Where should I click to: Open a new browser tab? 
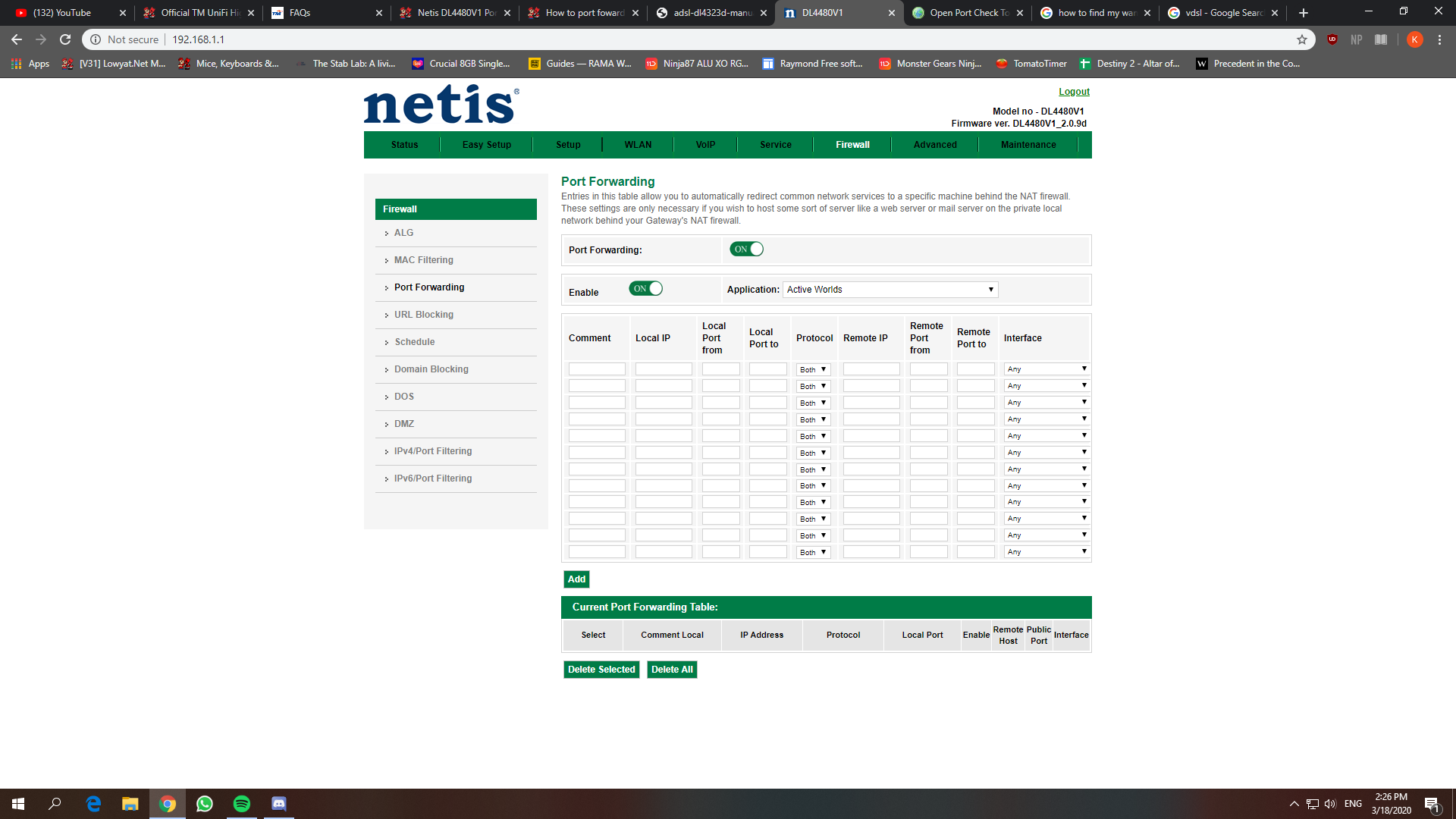[1304, 13]
